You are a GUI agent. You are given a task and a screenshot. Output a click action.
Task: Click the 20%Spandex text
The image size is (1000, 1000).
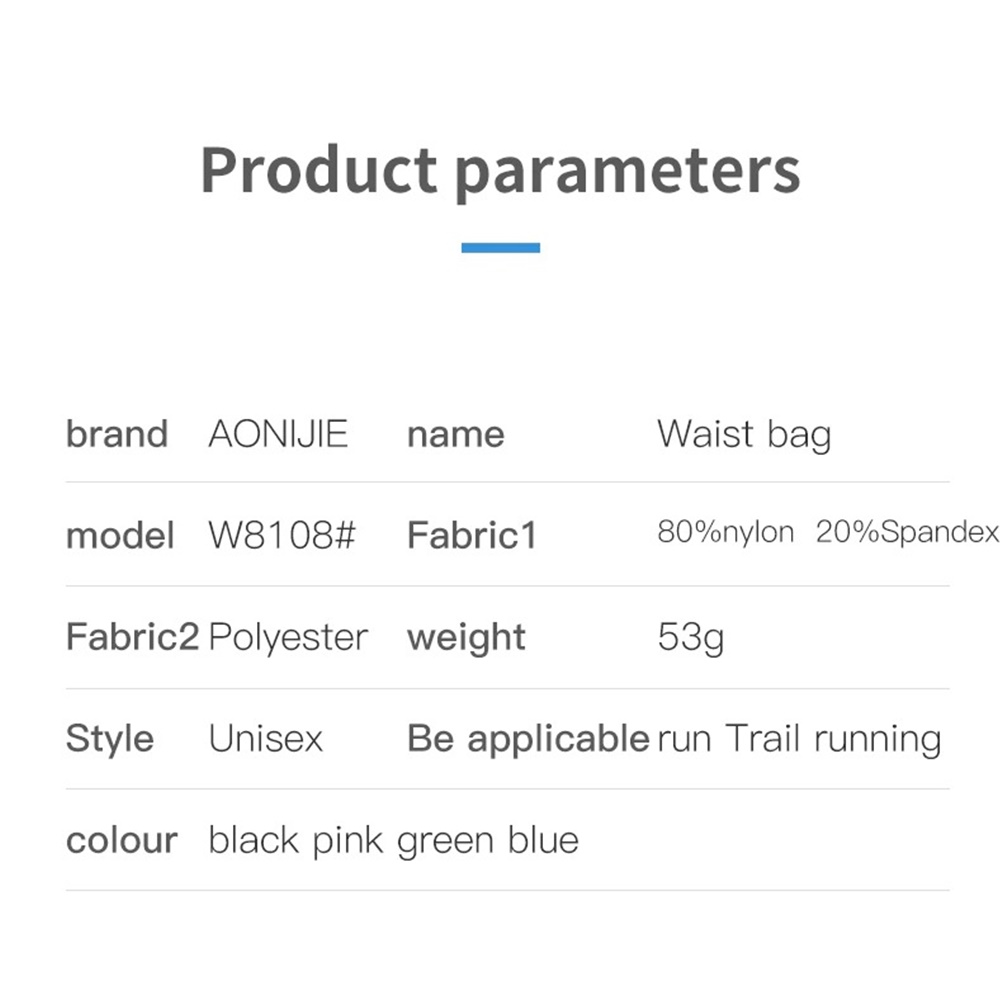click(x=907, y=532)
